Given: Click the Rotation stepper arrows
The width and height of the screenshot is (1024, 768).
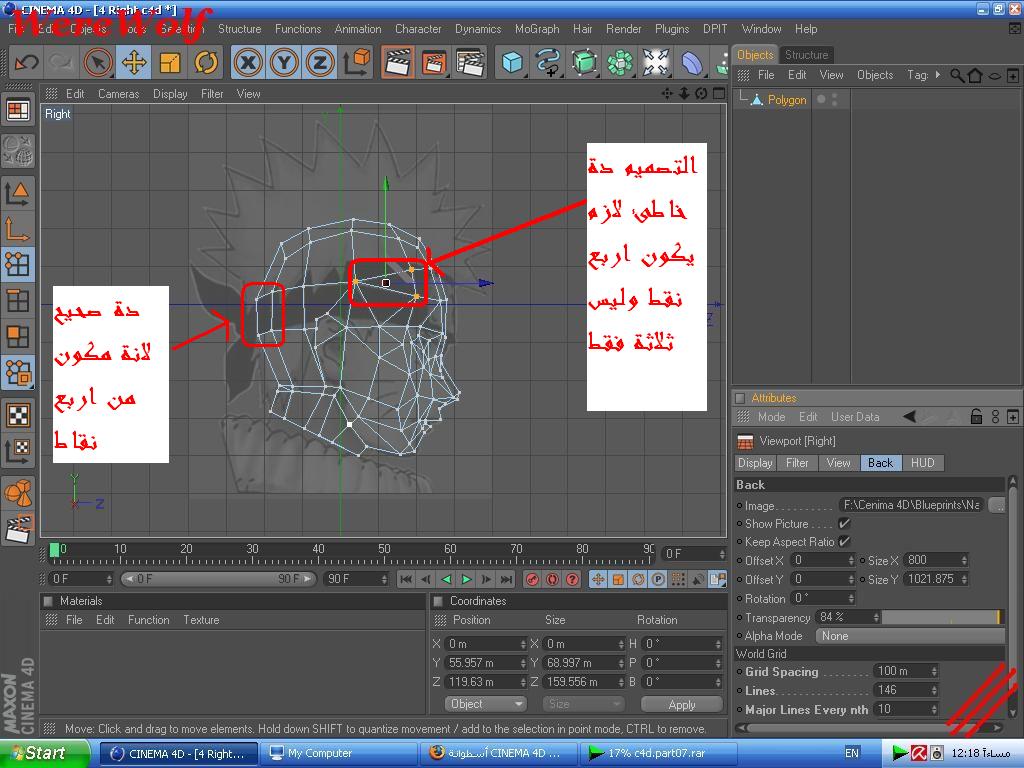Looking at the screenshot, I should (851, 598).
